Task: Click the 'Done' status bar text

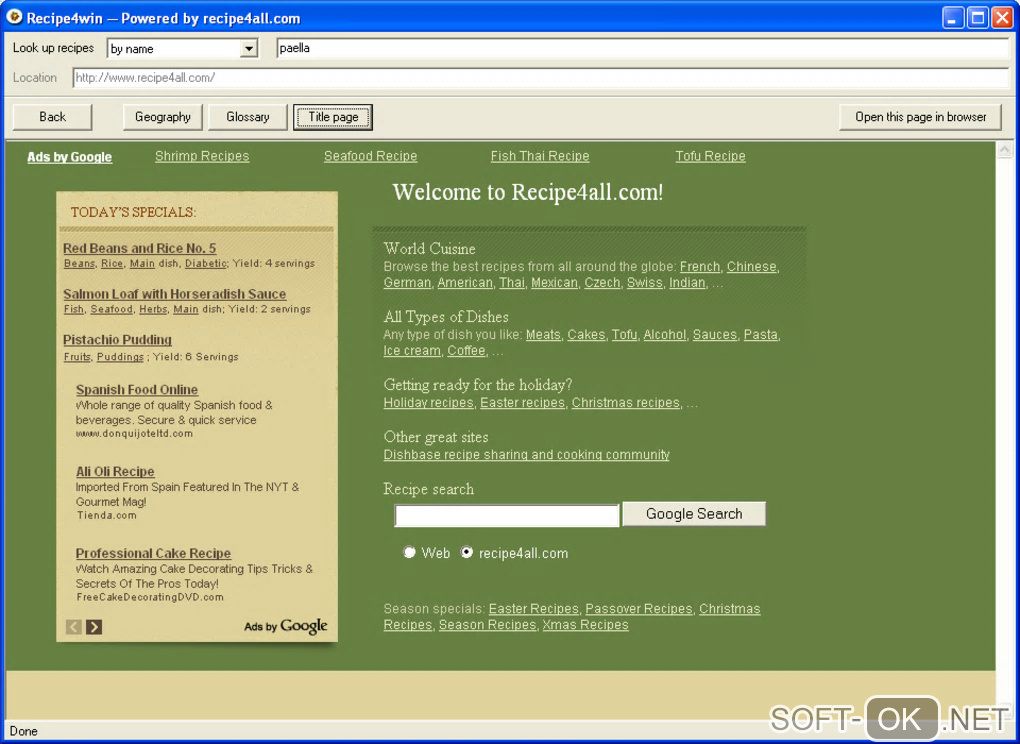Action: click(x=23, y=732)
